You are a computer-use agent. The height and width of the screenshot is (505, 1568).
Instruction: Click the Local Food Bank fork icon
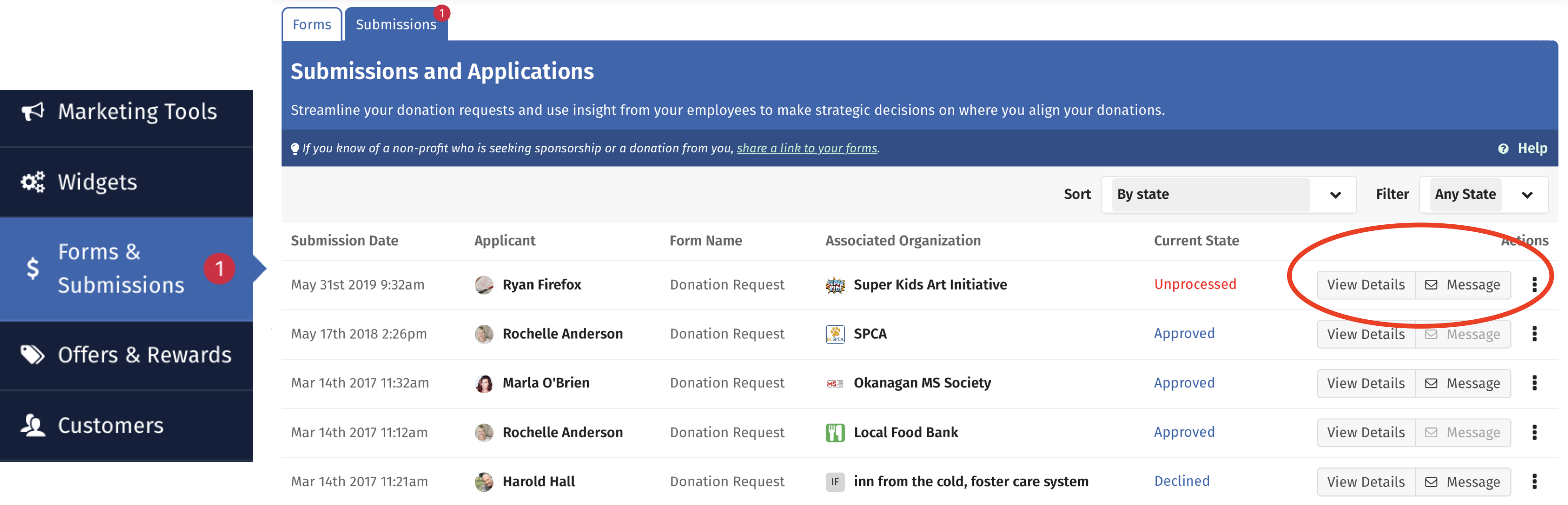835,433
